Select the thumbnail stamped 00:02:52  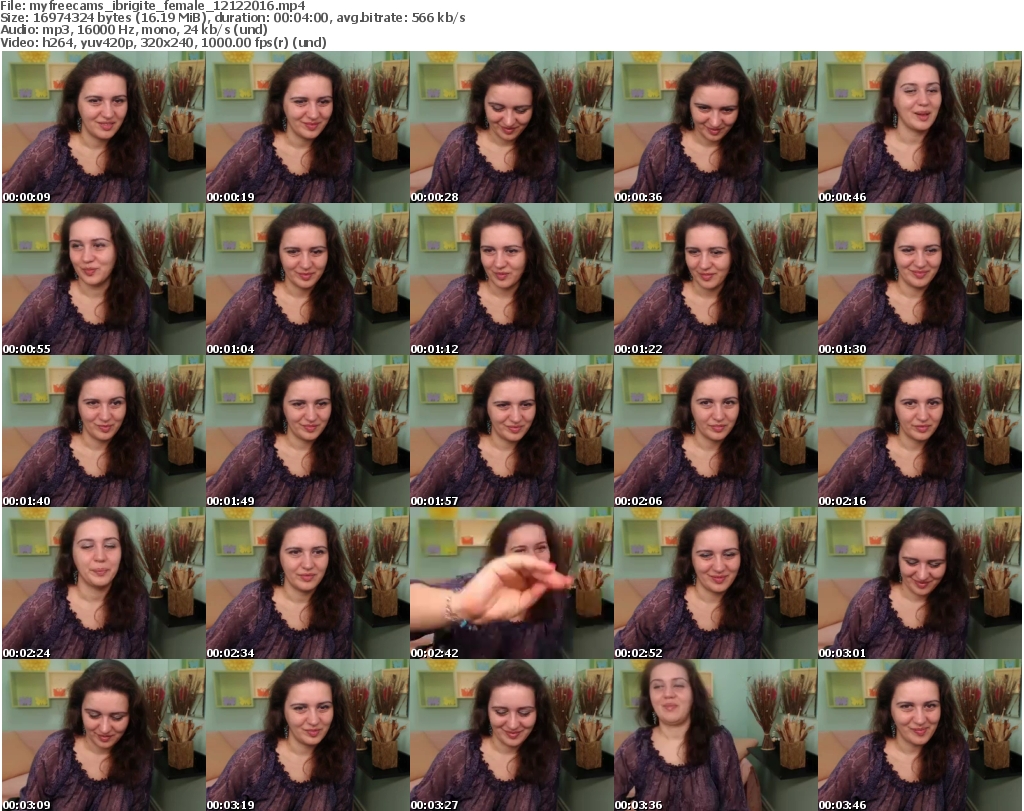715,583
